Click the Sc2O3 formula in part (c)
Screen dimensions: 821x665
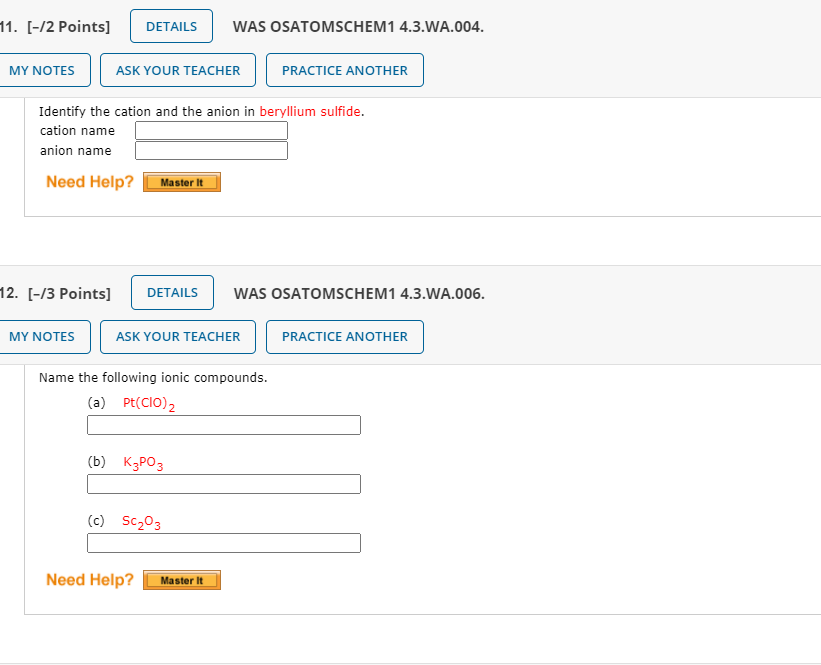click(x=141, y=521)
